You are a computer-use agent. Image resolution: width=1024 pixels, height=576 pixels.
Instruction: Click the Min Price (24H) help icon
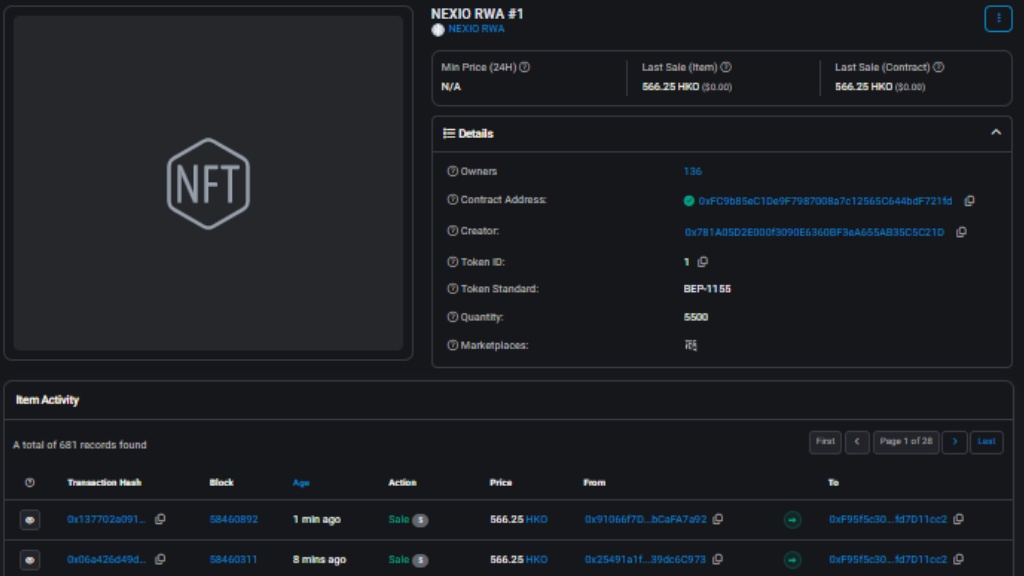(524, 67)
